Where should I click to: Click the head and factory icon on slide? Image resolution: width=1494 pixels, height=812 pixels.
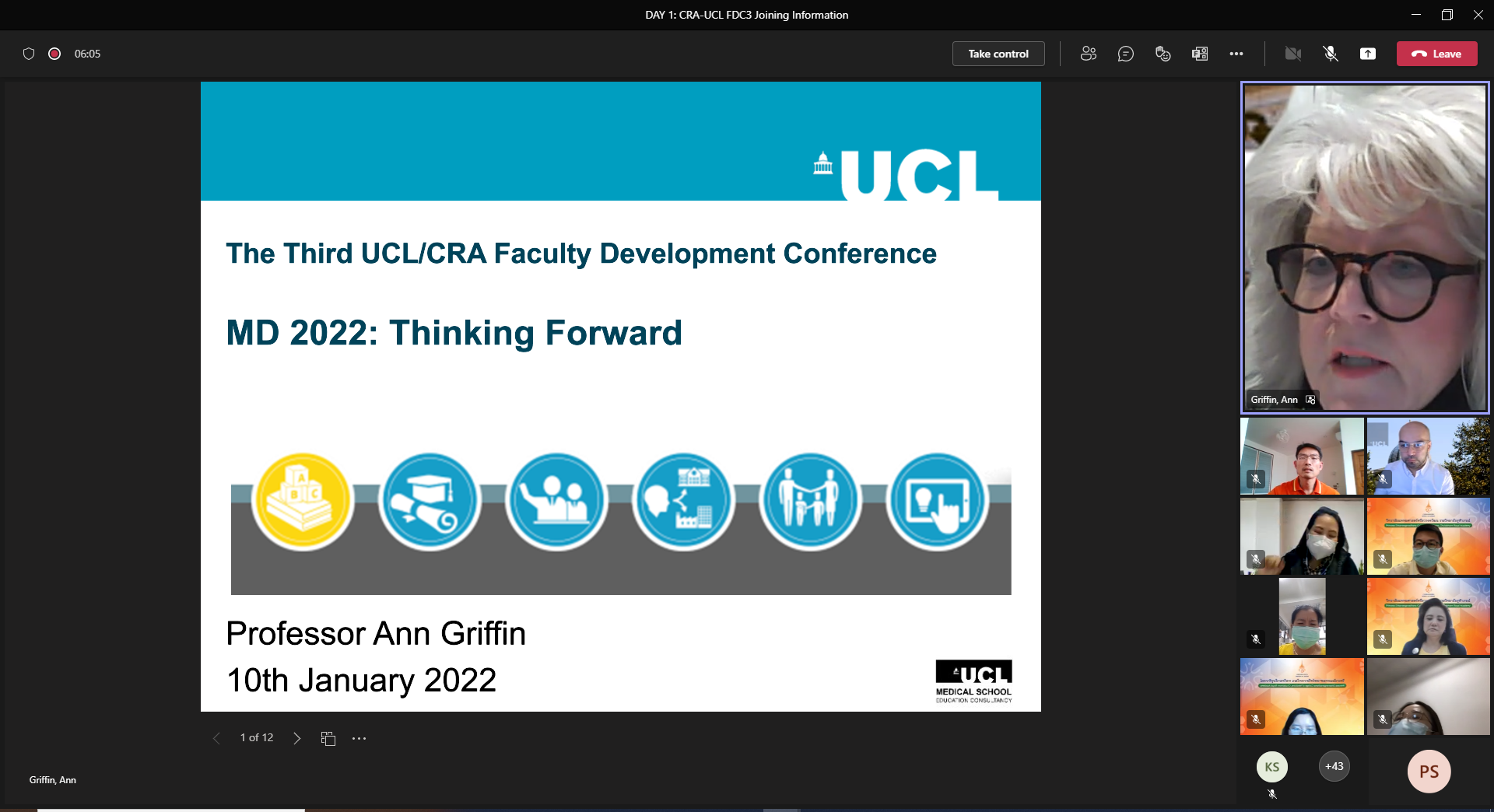[x=683, y=501]
